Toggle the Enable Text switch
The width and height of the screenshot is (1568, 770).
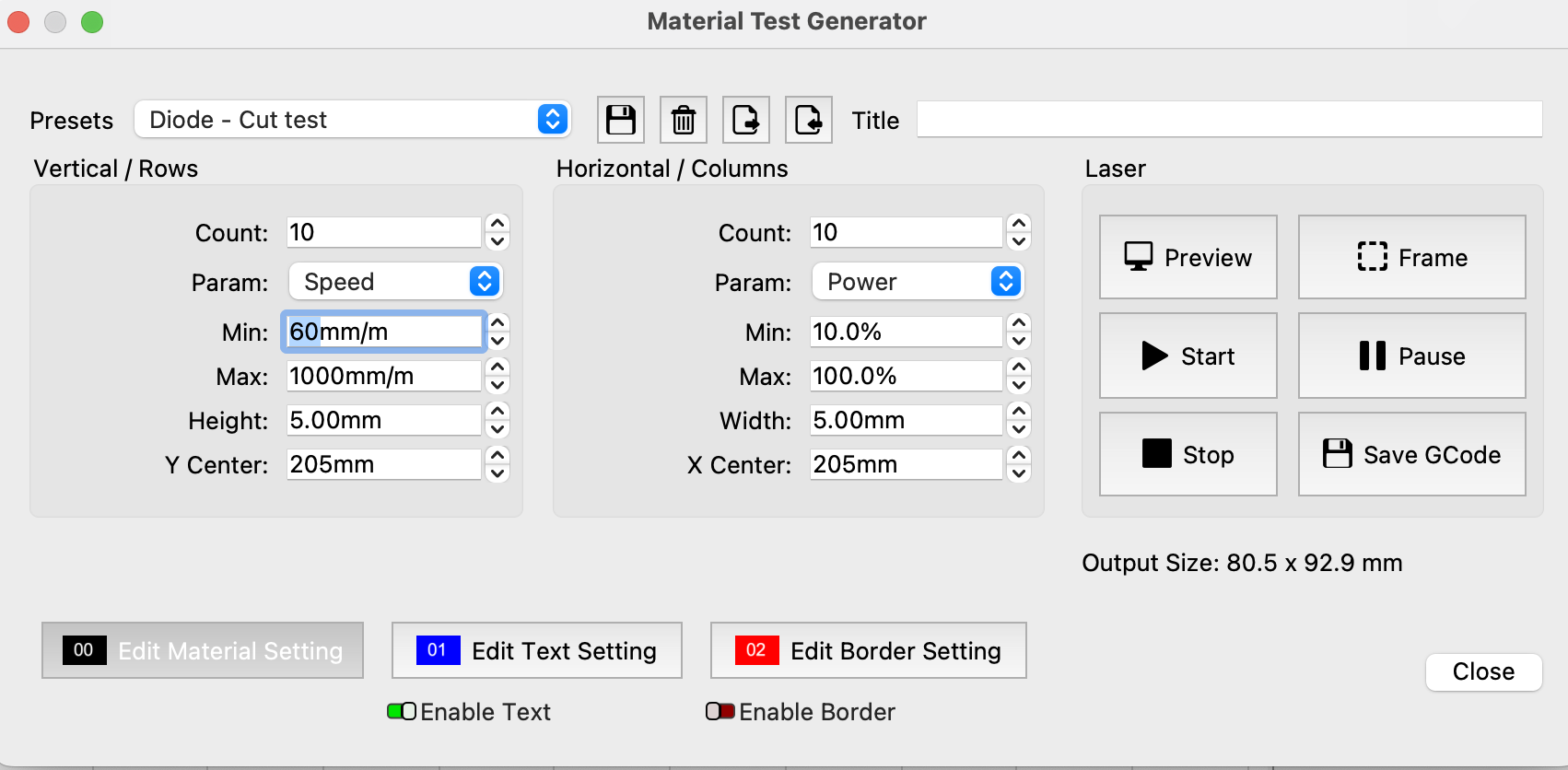(402, 711)
